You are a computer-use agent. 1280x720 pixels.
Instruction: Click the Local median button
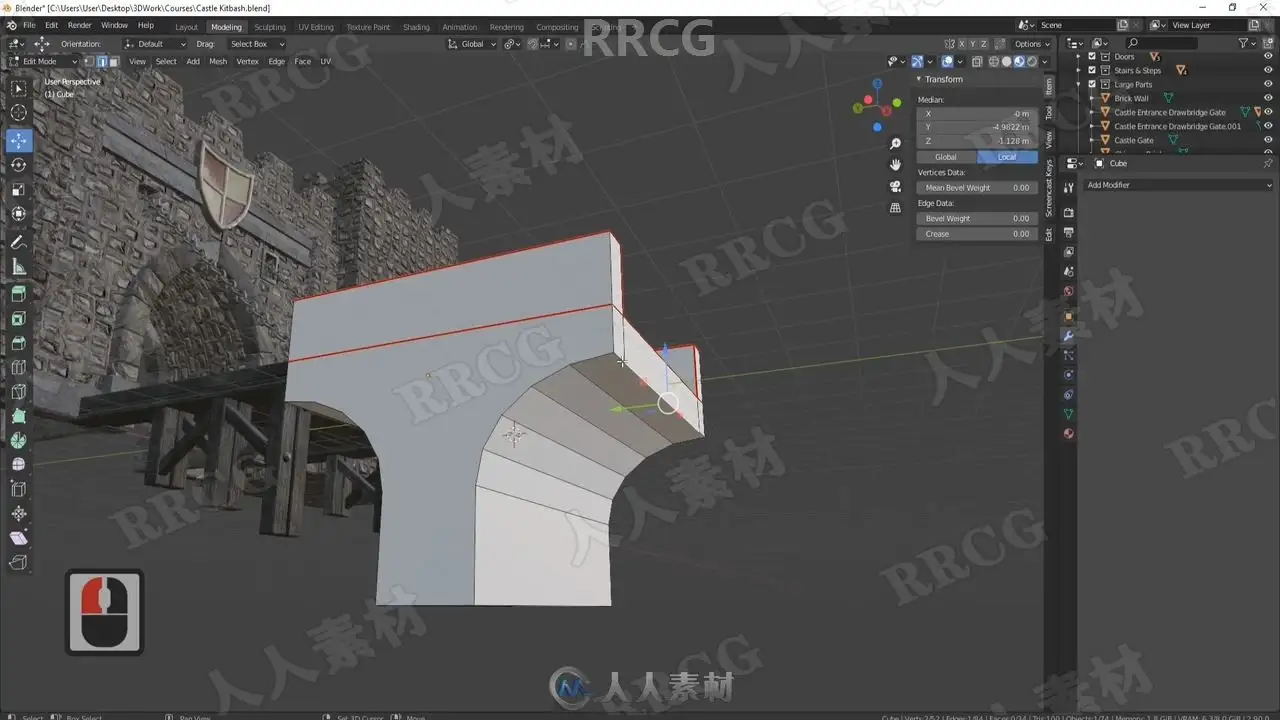pyautogui.click(x=1007, y=157)
